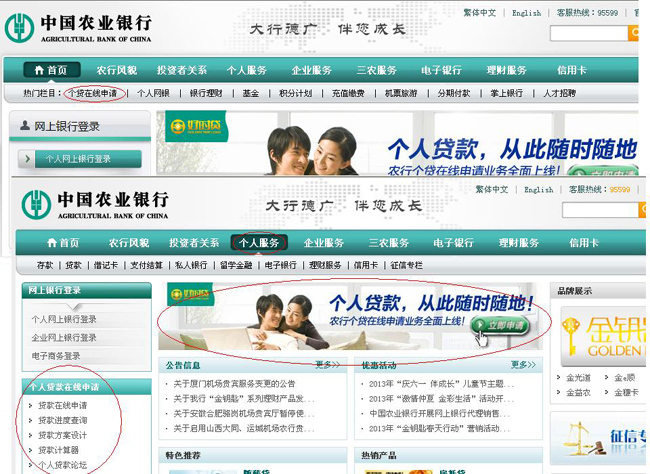
Task: Open 充值缴费 hot column link
Action: click(348, 93)
